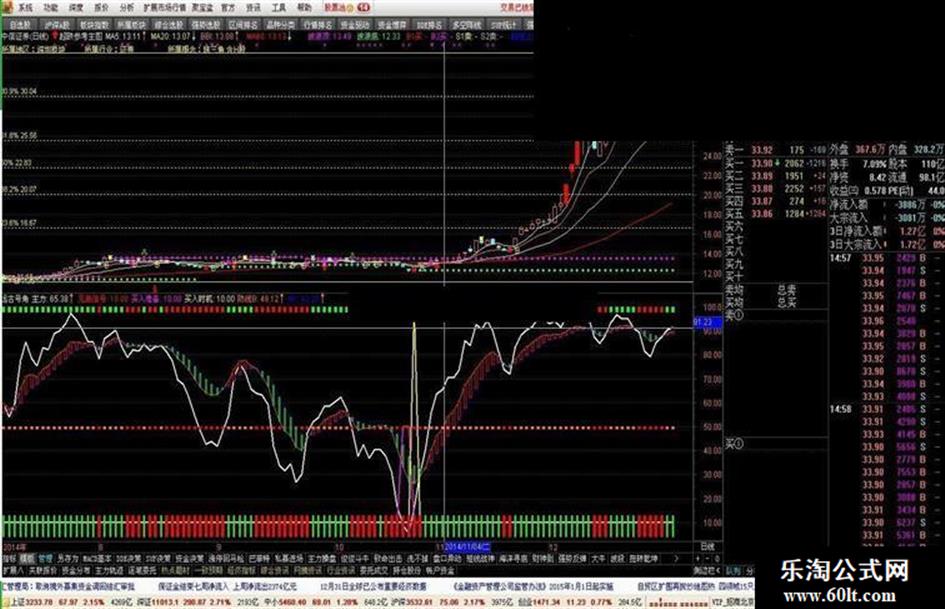
Task: Click the 区间排名 toolbar button
Action: tap(243, 25)
